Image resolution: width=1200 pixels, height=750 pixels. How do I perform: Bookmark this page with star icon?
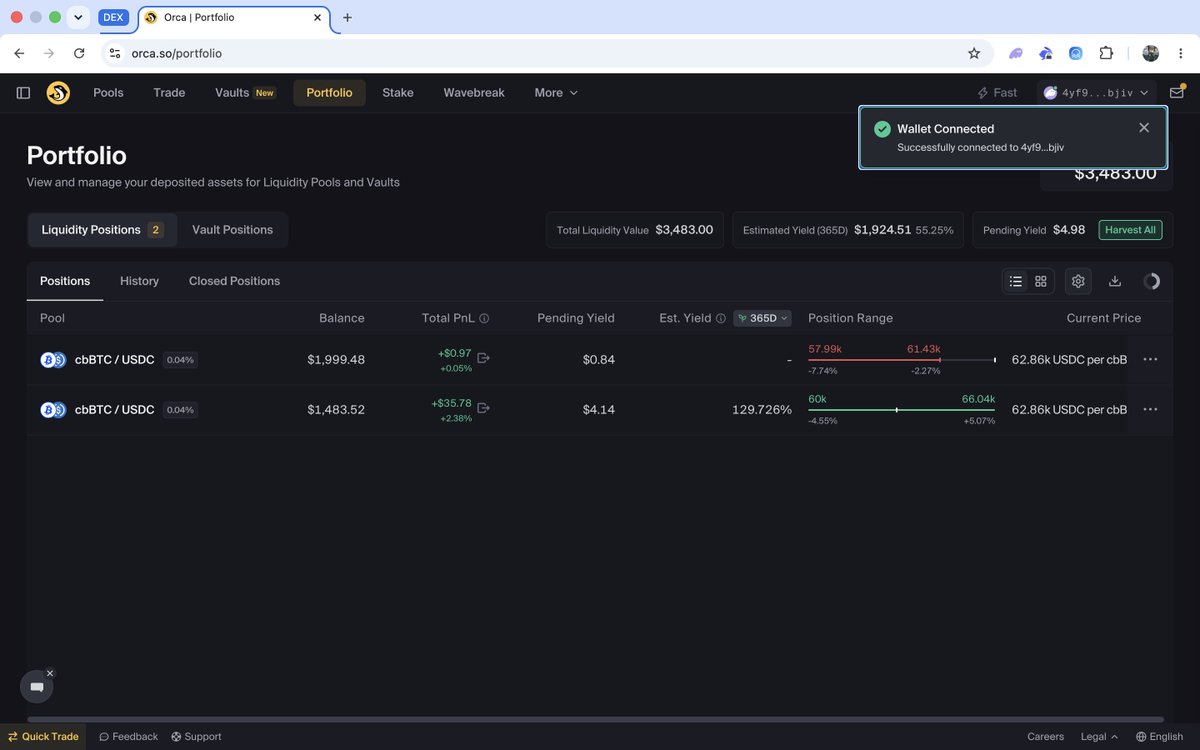pos(974,53)
